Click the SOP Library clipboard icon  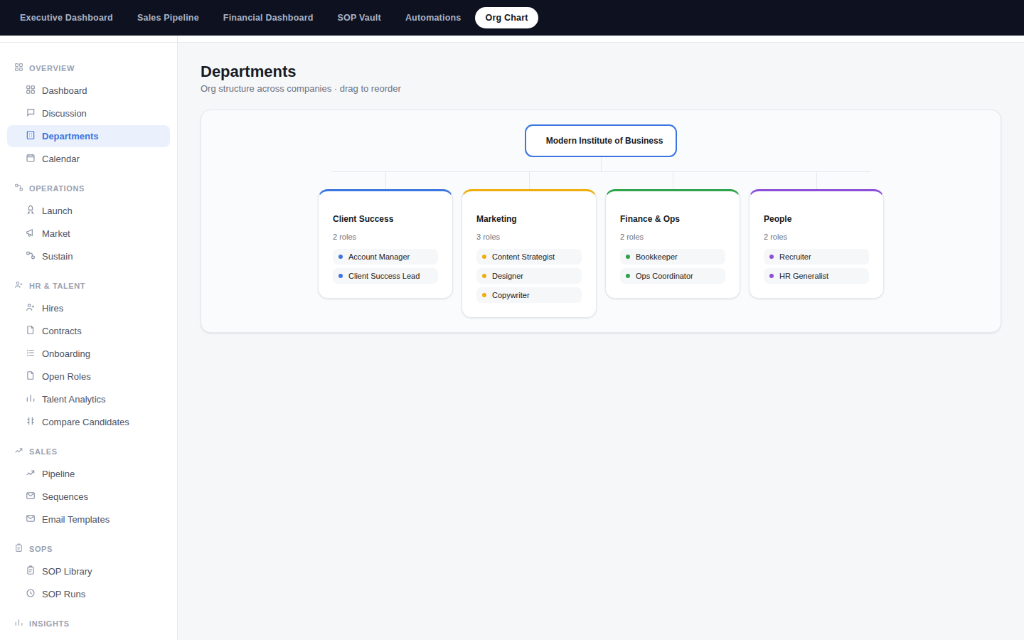pos(30,571)
